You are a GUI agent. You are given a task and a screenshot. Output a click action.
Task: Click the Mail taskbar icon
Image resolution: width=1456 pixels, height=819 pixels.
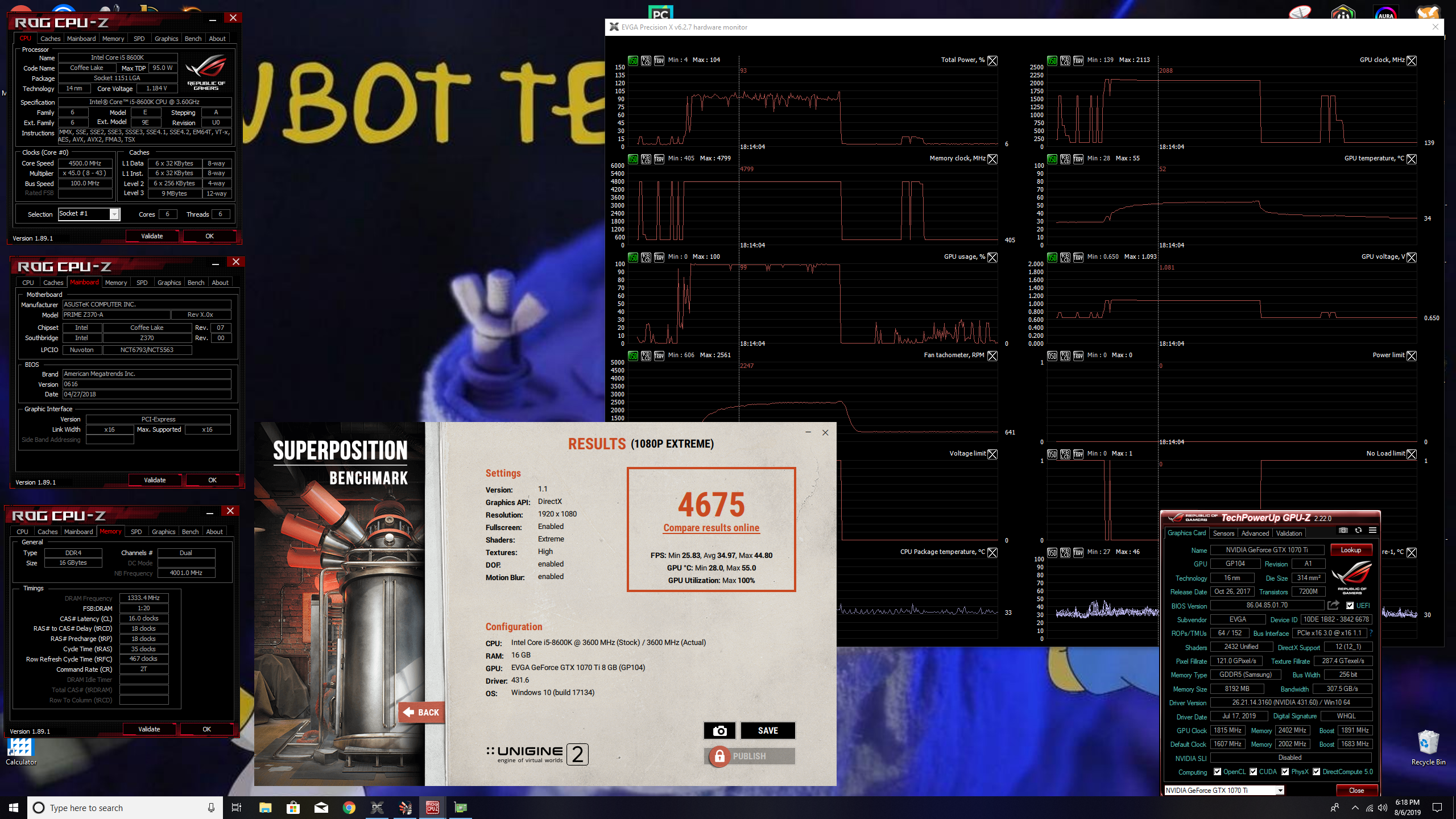click(x=321, y=808)
